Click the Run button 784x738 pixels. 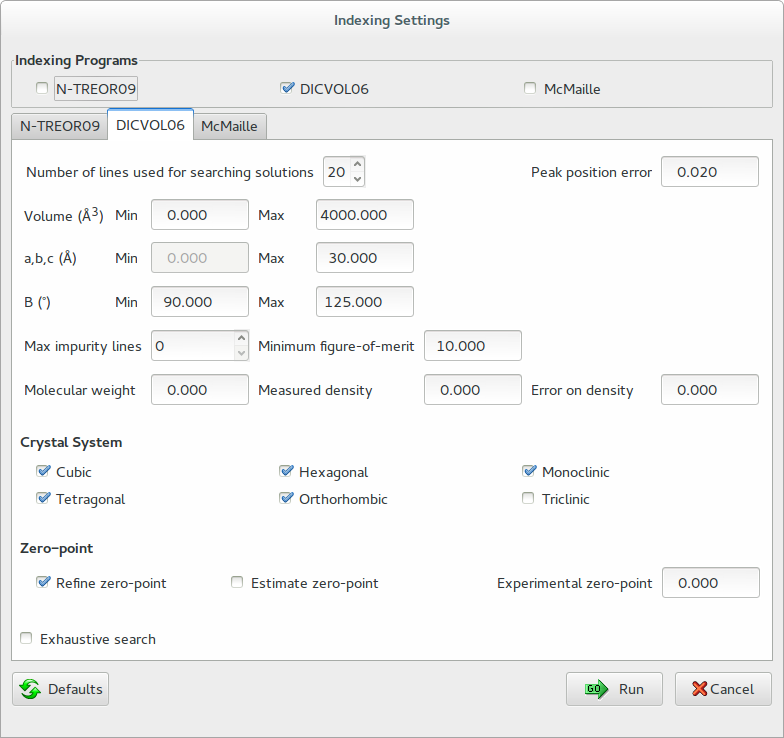coord(614,689)
